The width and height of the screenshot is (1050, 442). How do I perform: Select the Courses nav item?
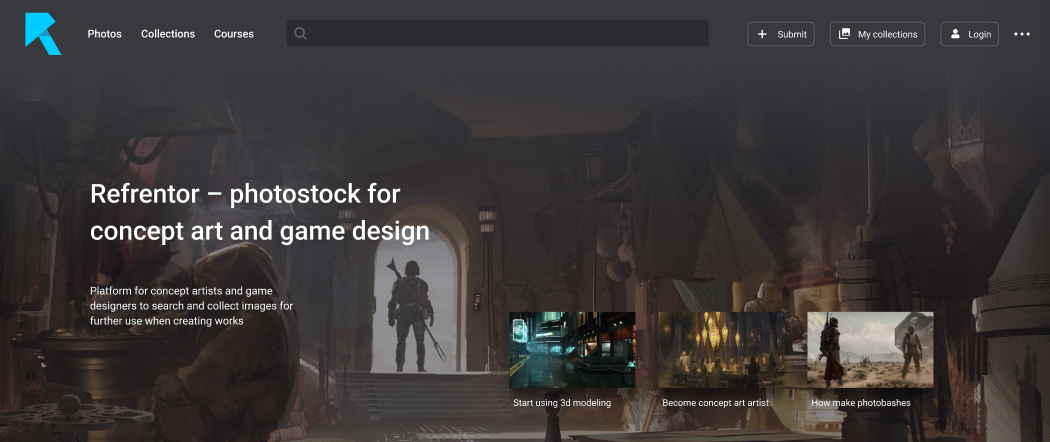click(234, 34)
